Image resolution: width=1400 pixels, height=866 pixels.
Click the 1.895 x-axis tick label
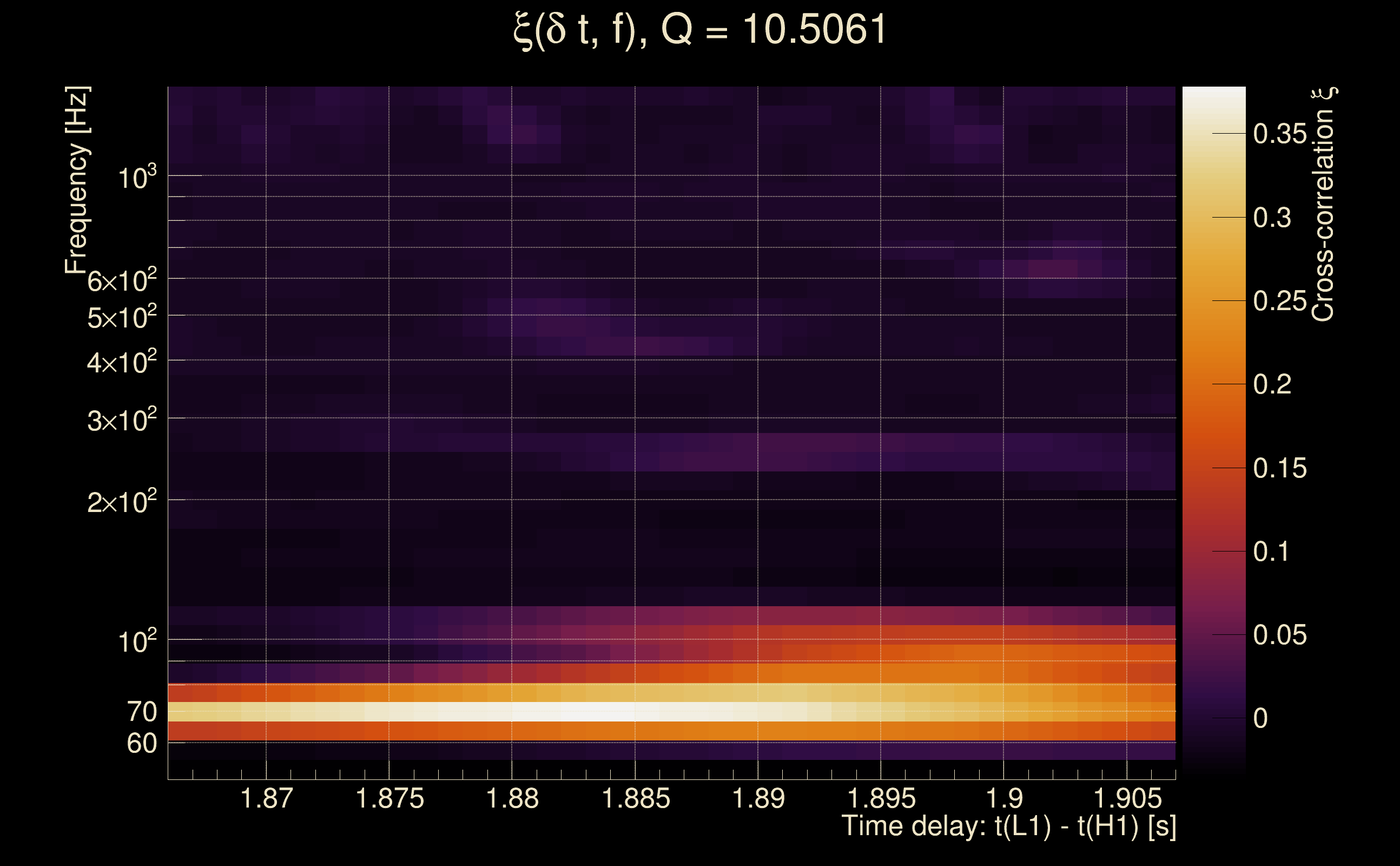(x=881, y=798)
